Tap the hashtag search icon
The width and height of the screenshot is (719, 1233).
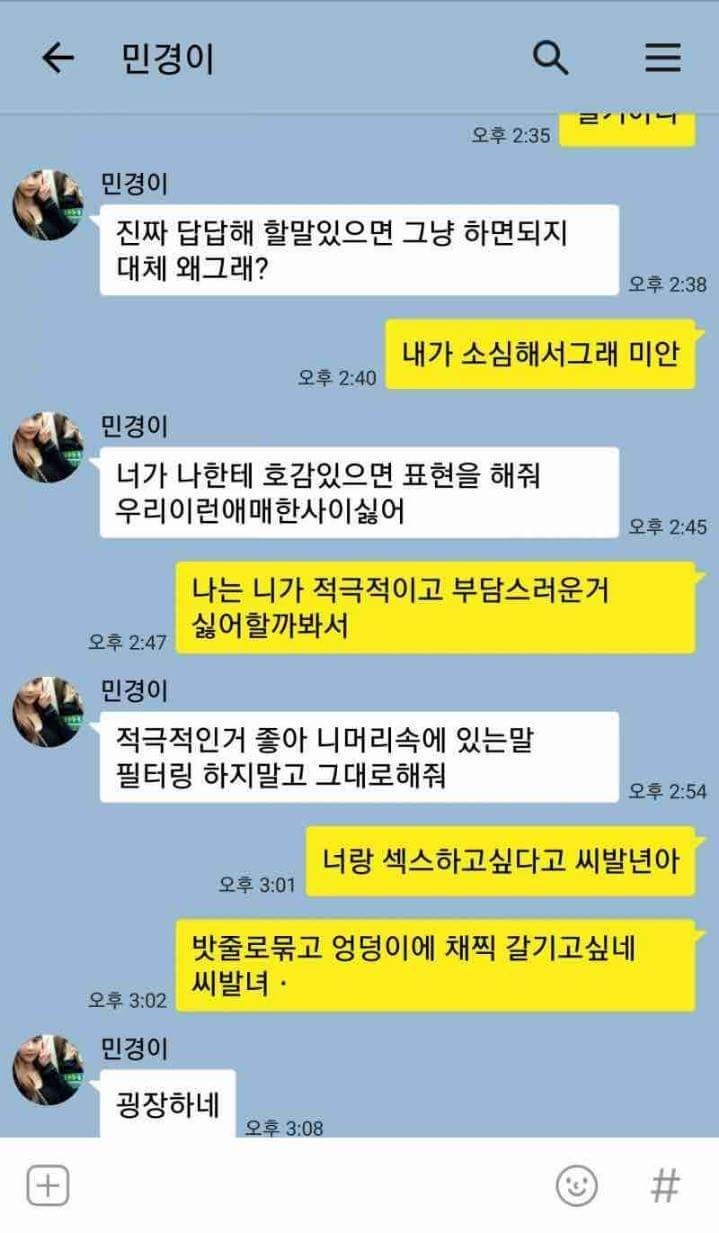pyautogui.click(x=665, y=1186)
